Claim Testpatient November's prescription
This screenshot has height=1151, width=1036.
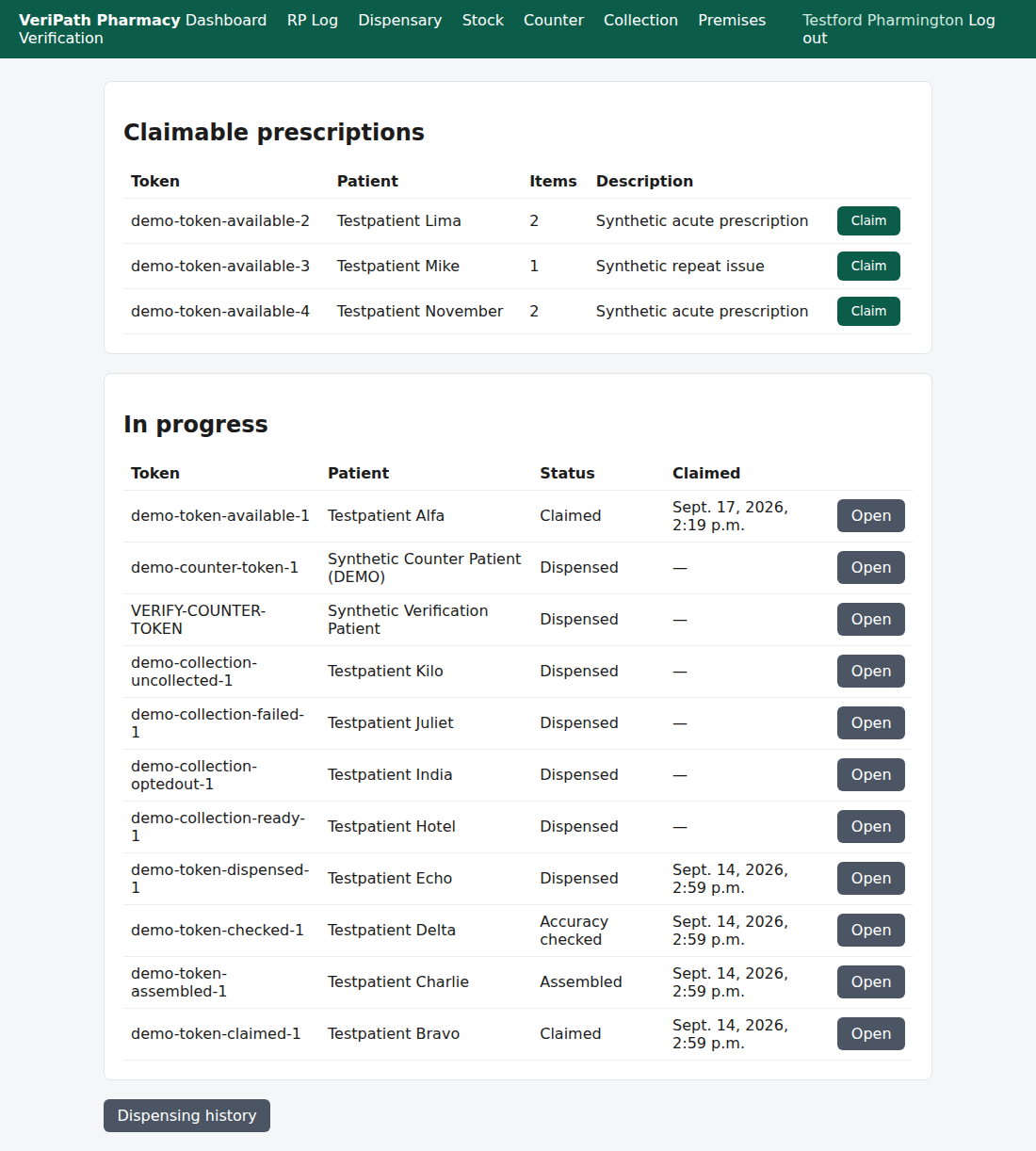[x=868, y=311]
